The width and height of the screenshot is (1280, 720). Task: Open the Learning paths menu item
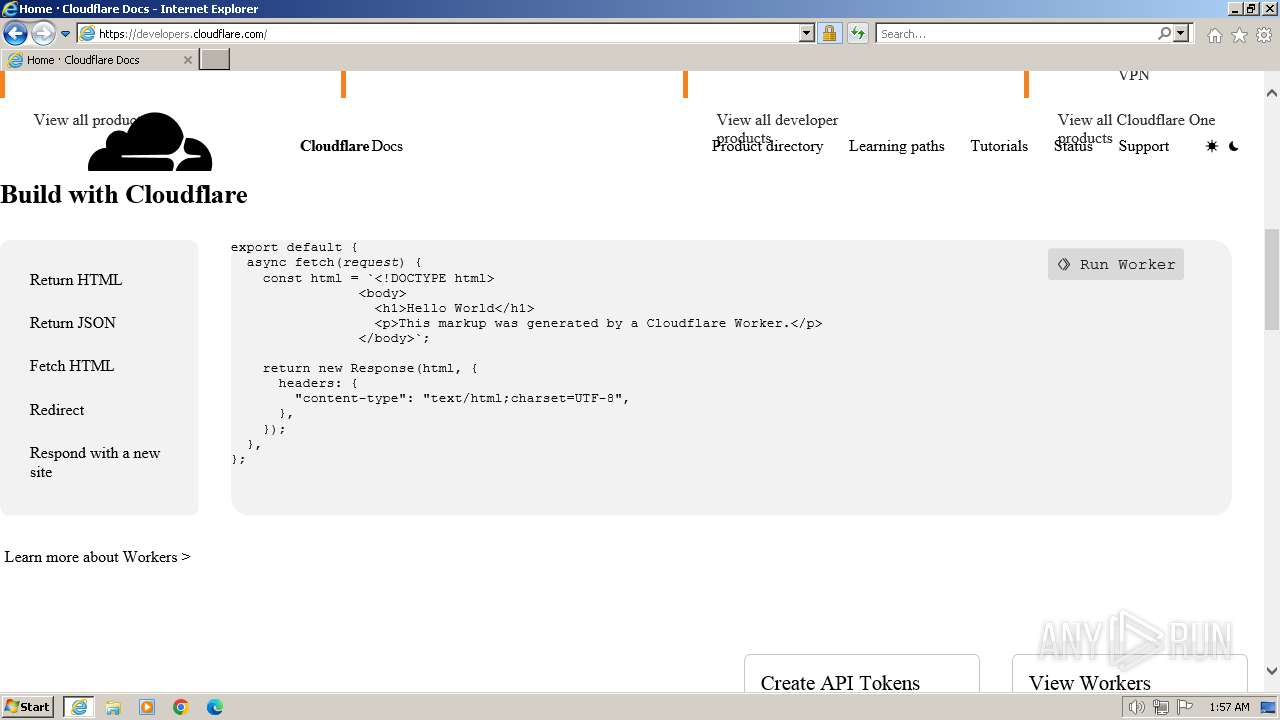(x=896, y=146)
